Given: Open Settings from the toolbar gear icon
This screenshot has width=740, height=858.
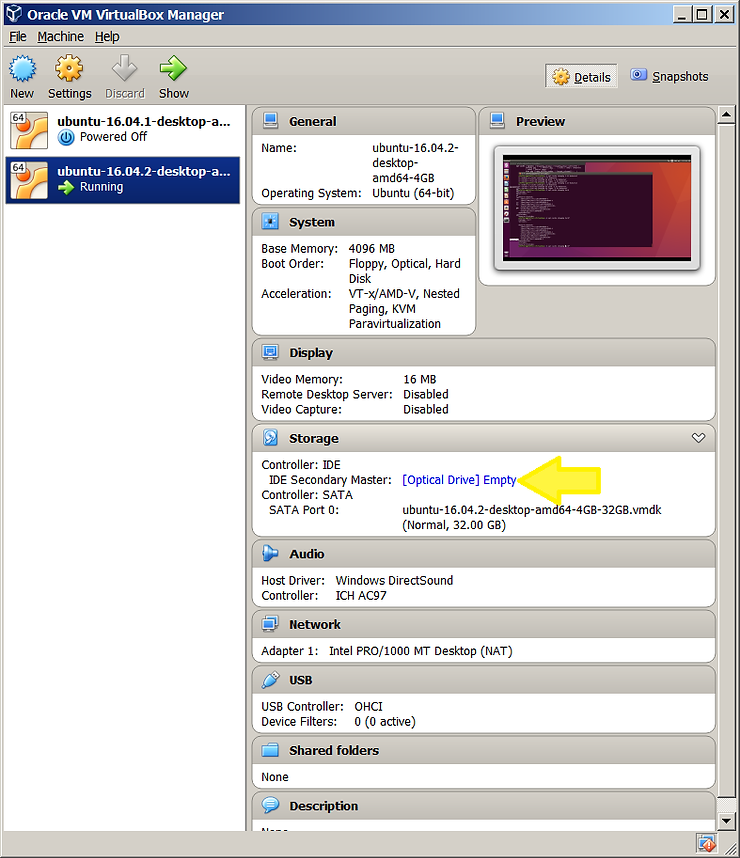Looking at the screenshot, I should (x=69, y=69).
